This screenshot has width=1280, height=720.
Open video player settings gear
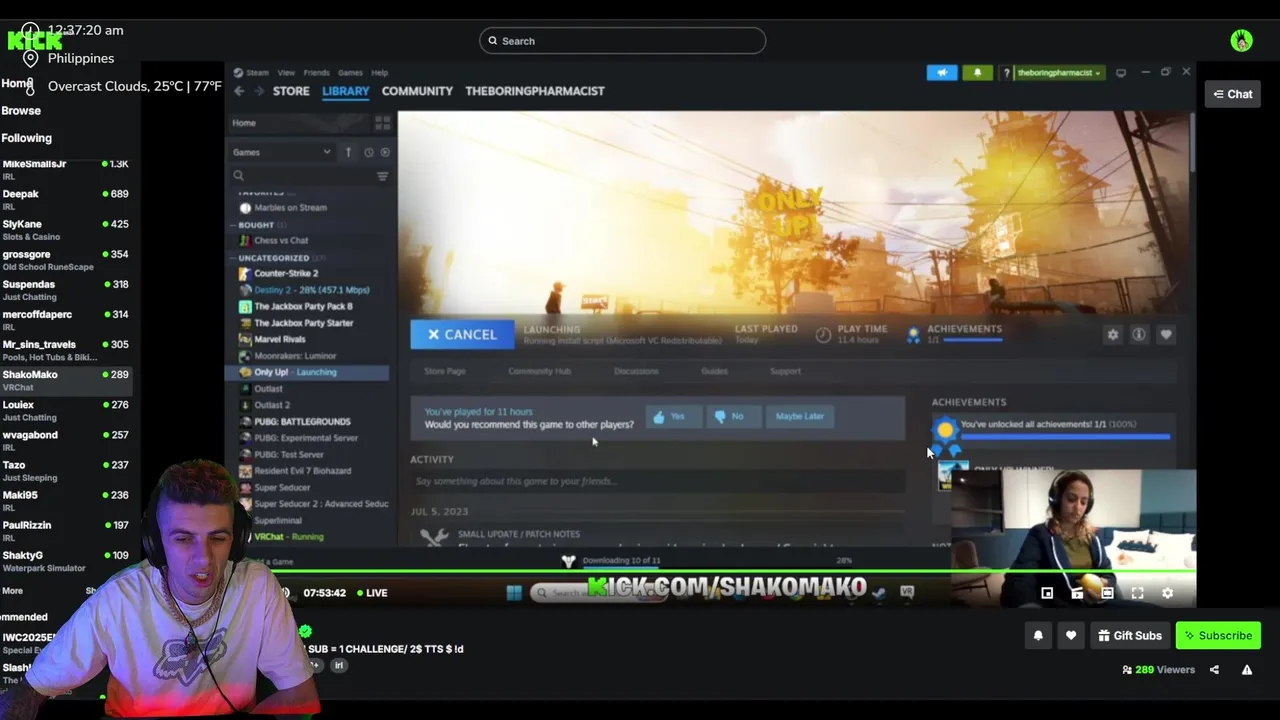pyautogui.click(x=1167, y=593)
